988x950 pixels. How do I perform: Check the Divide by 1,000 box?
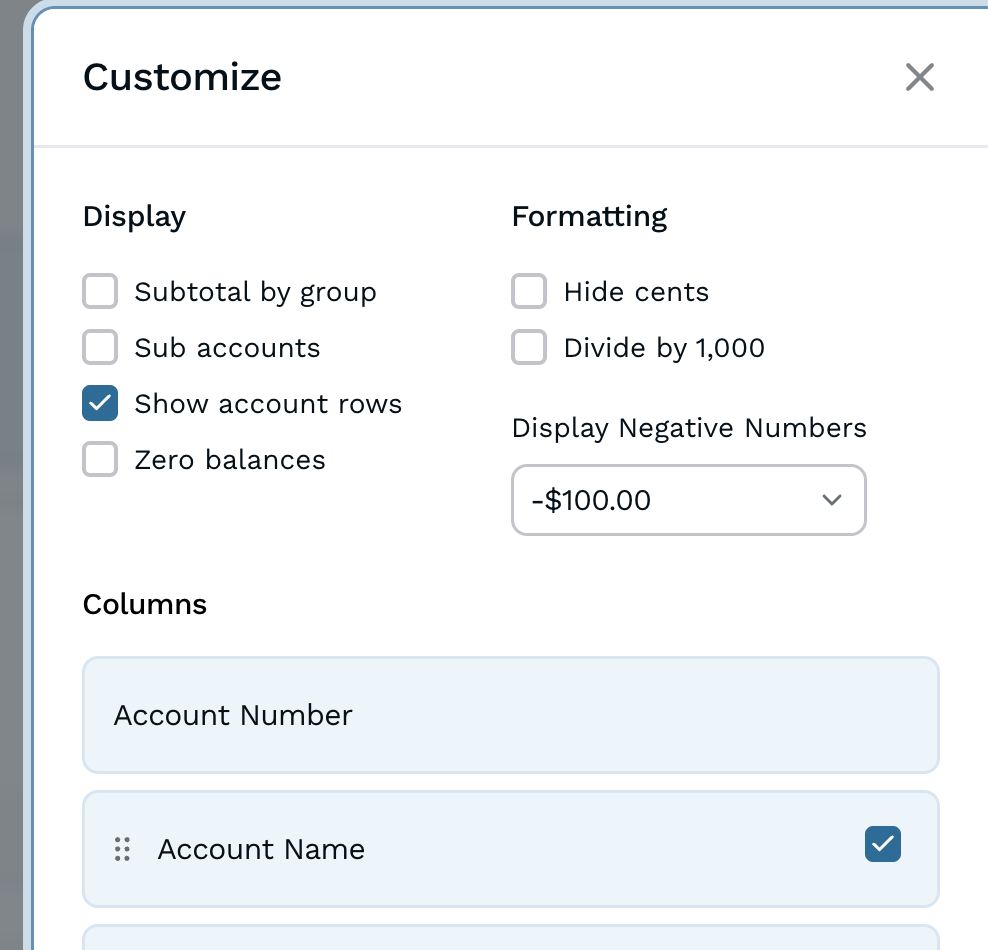(x=529, y=348)
